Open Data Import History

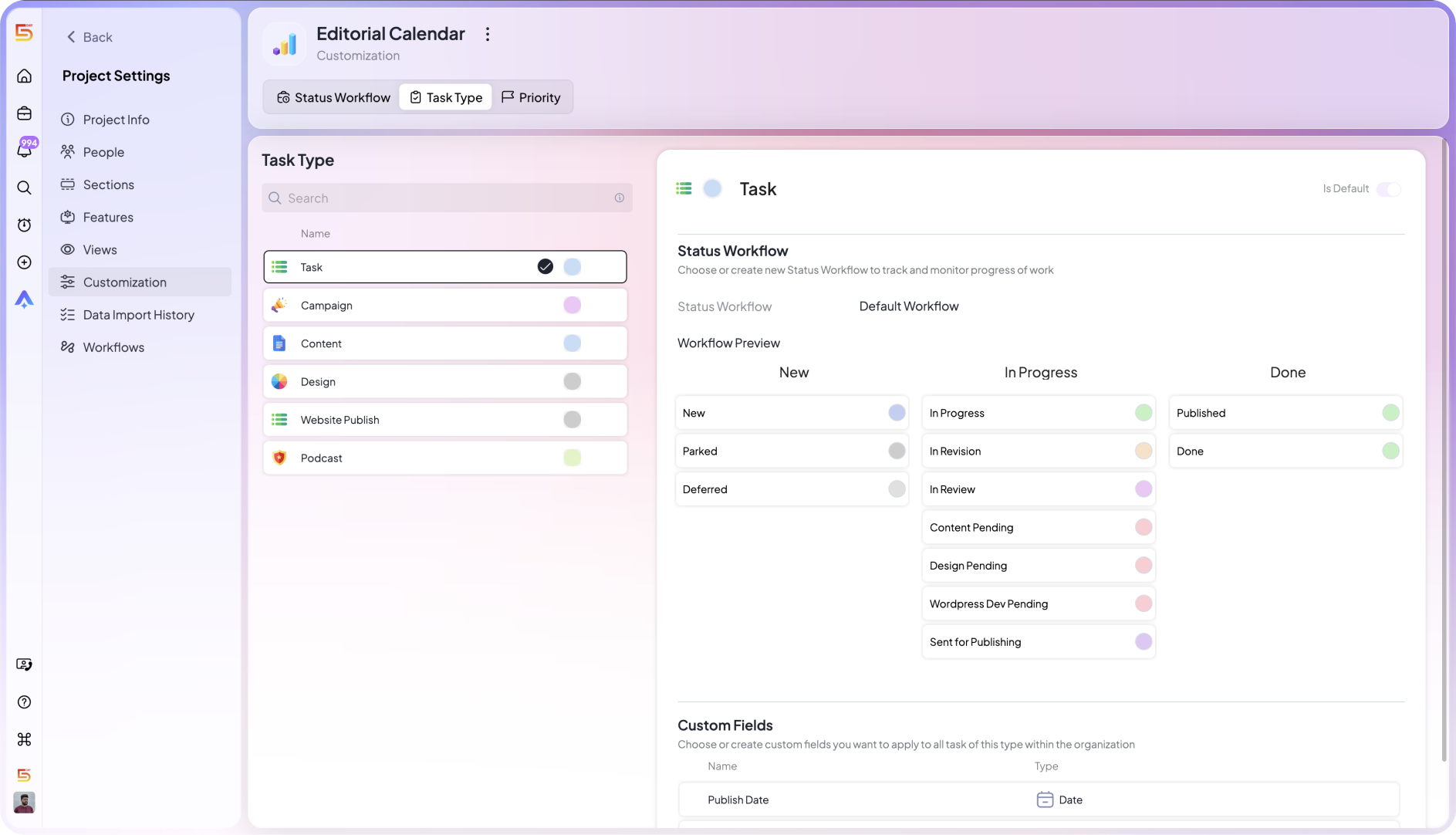[x=140, y=315]
